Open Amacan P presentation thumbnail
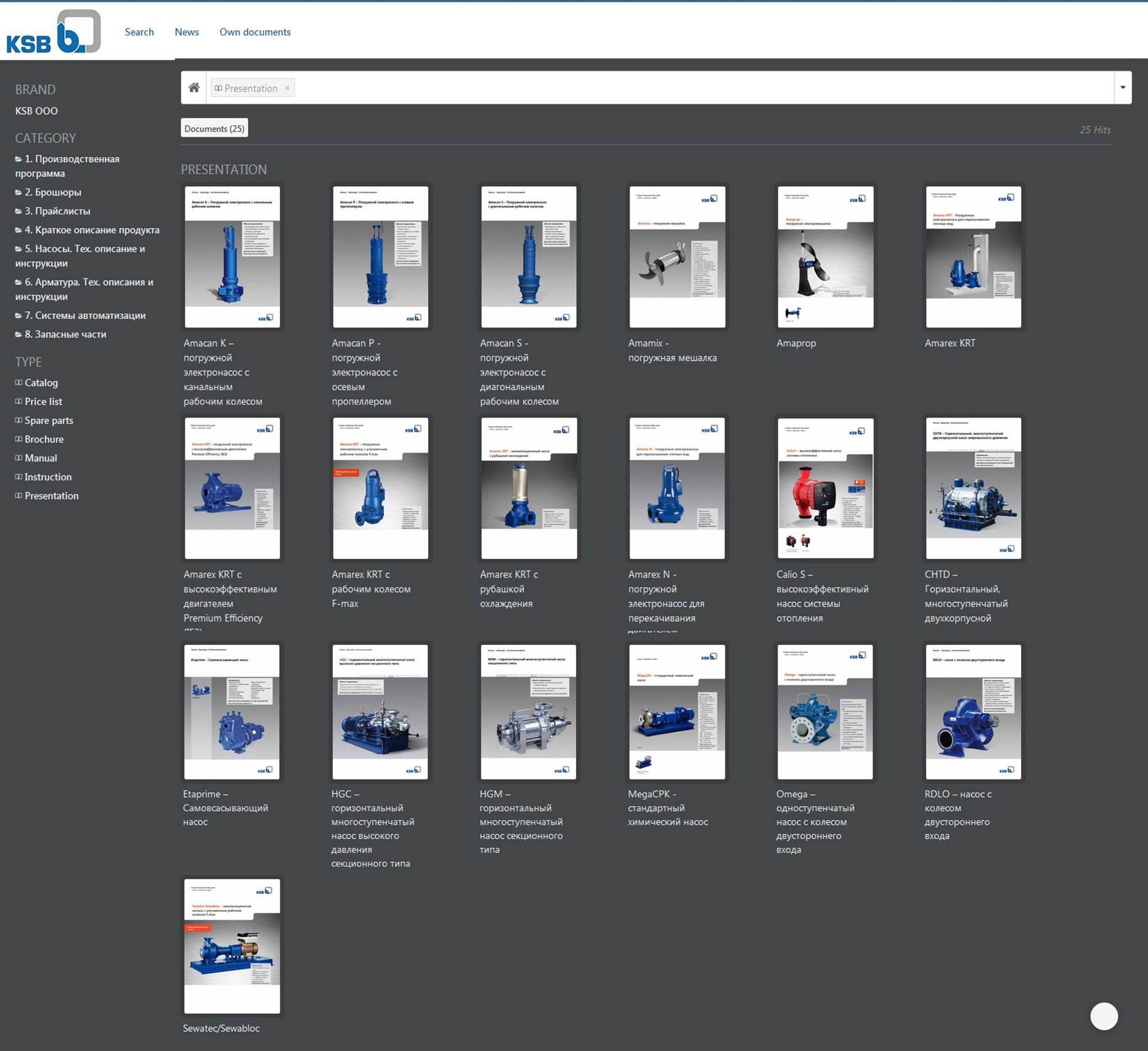Screen dimensions: 1148x1051 click(380, 257)
